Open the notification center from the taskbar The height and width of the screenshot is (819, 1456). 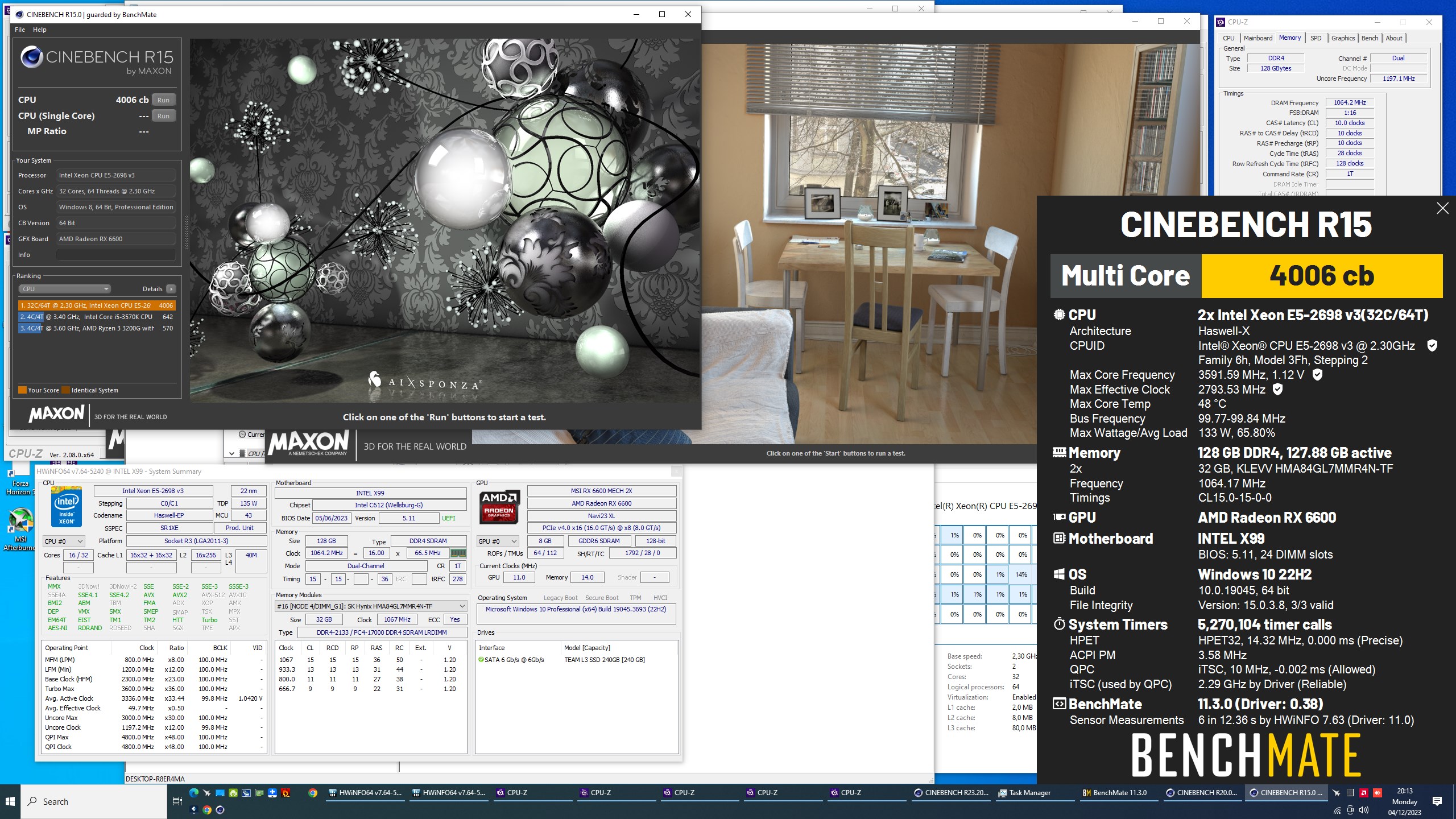(1437, 801)
